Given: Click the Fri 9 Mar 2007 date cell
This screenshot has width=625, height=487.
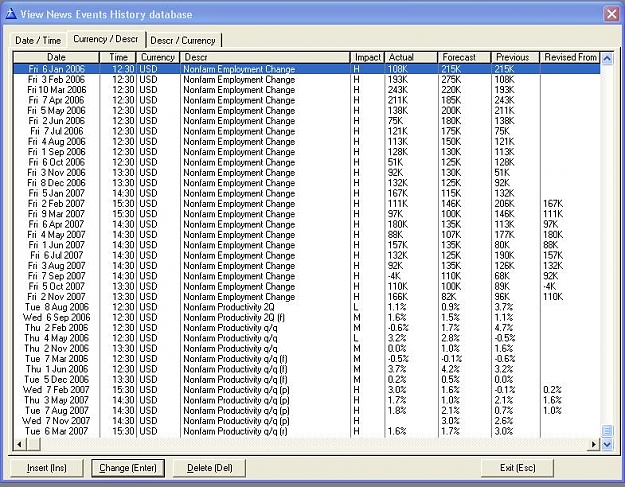Looking at the screenshot, I should 56,214.
